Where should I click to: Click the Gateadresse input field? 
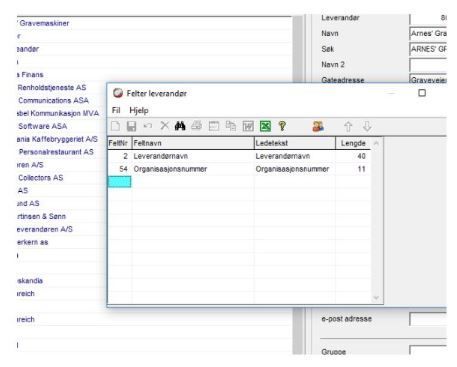click(x=428, y=79)
